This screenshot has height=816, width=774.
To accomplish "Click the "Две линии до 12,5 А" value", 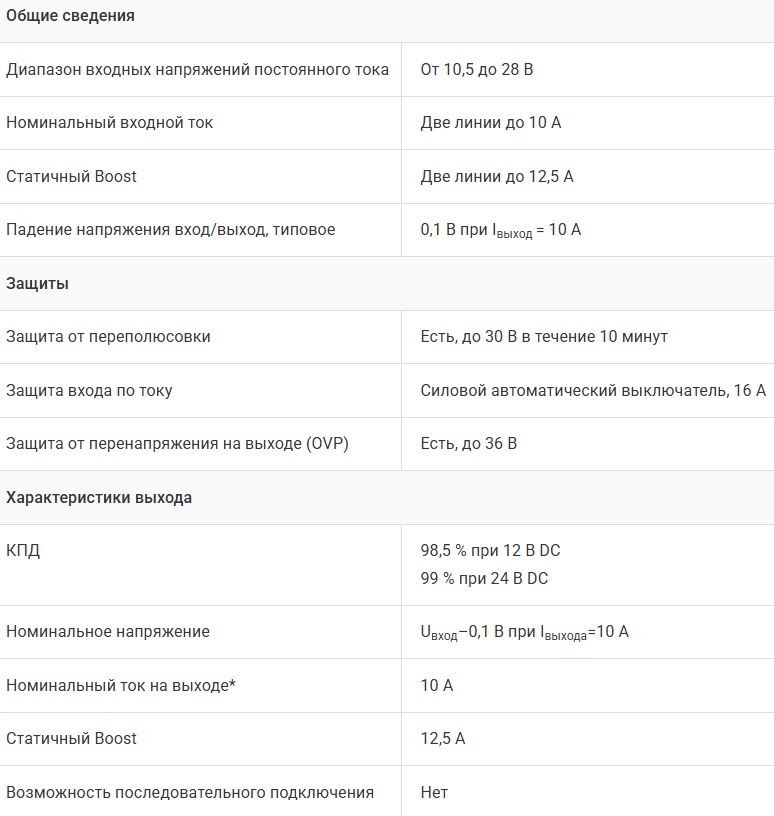I will [497, 176].
